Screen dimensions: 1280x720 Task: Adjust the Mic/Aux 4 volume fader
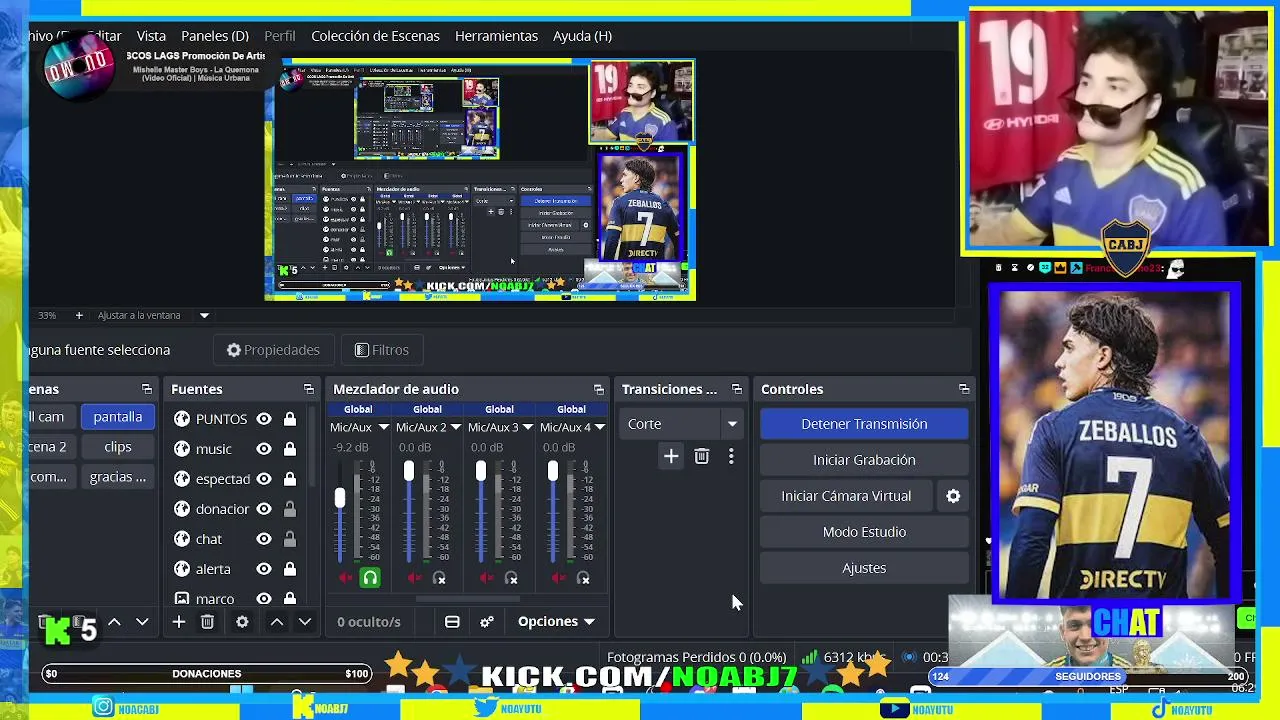553,470
